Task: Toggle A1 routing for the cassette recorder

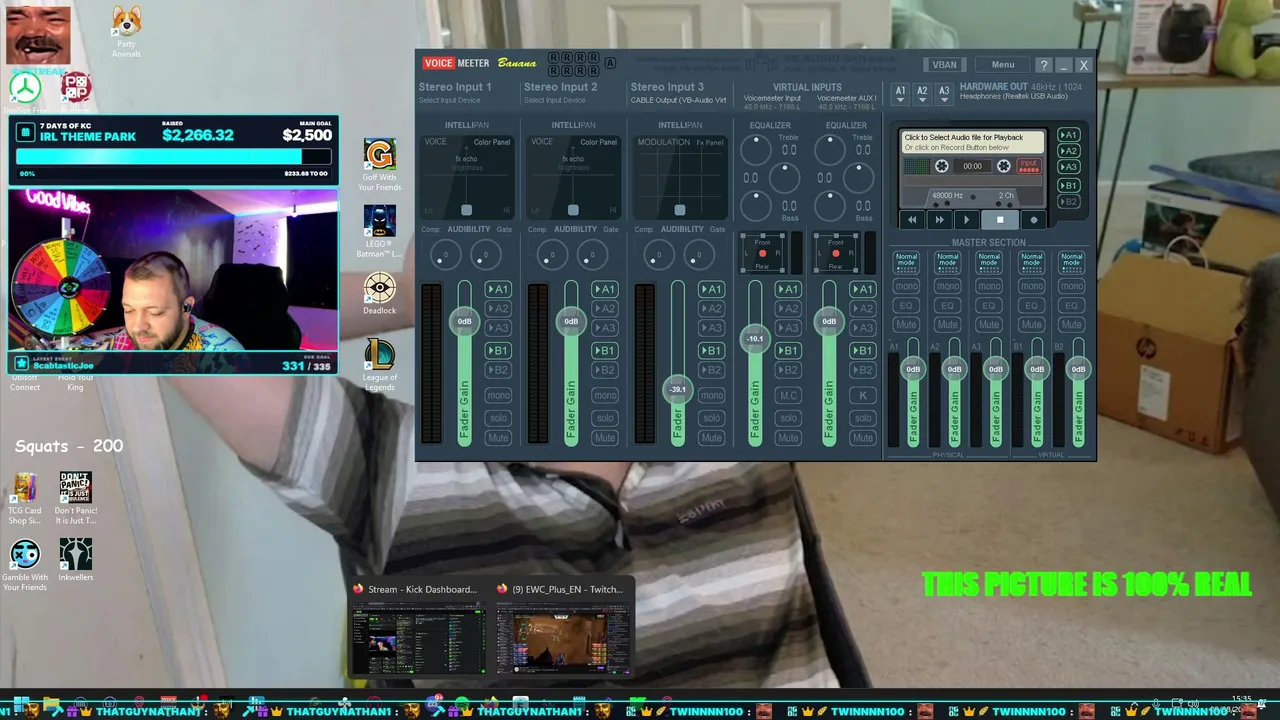Action: (x=1069, y=135)
